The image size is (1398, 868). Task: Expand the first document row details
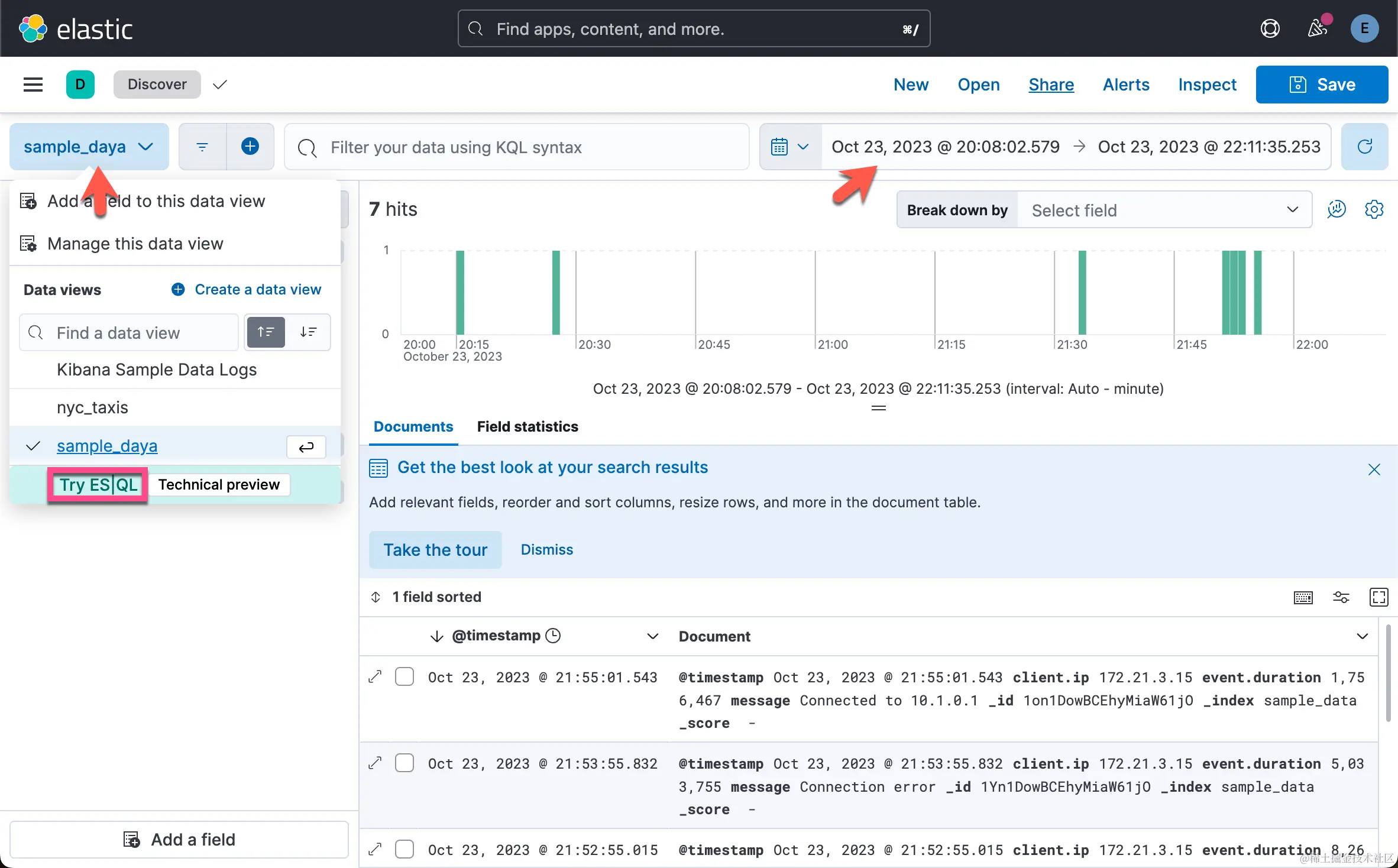375,676
